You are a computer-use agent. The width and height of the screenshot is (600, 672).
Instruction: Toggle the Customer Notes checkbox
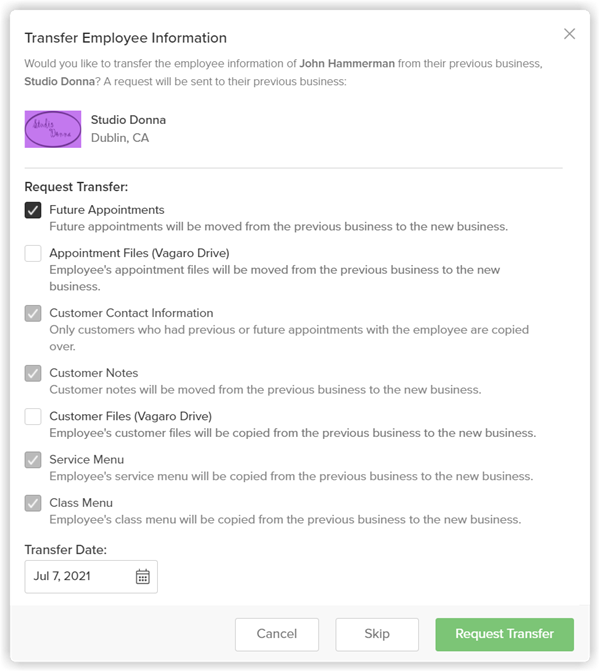[33, 373]
